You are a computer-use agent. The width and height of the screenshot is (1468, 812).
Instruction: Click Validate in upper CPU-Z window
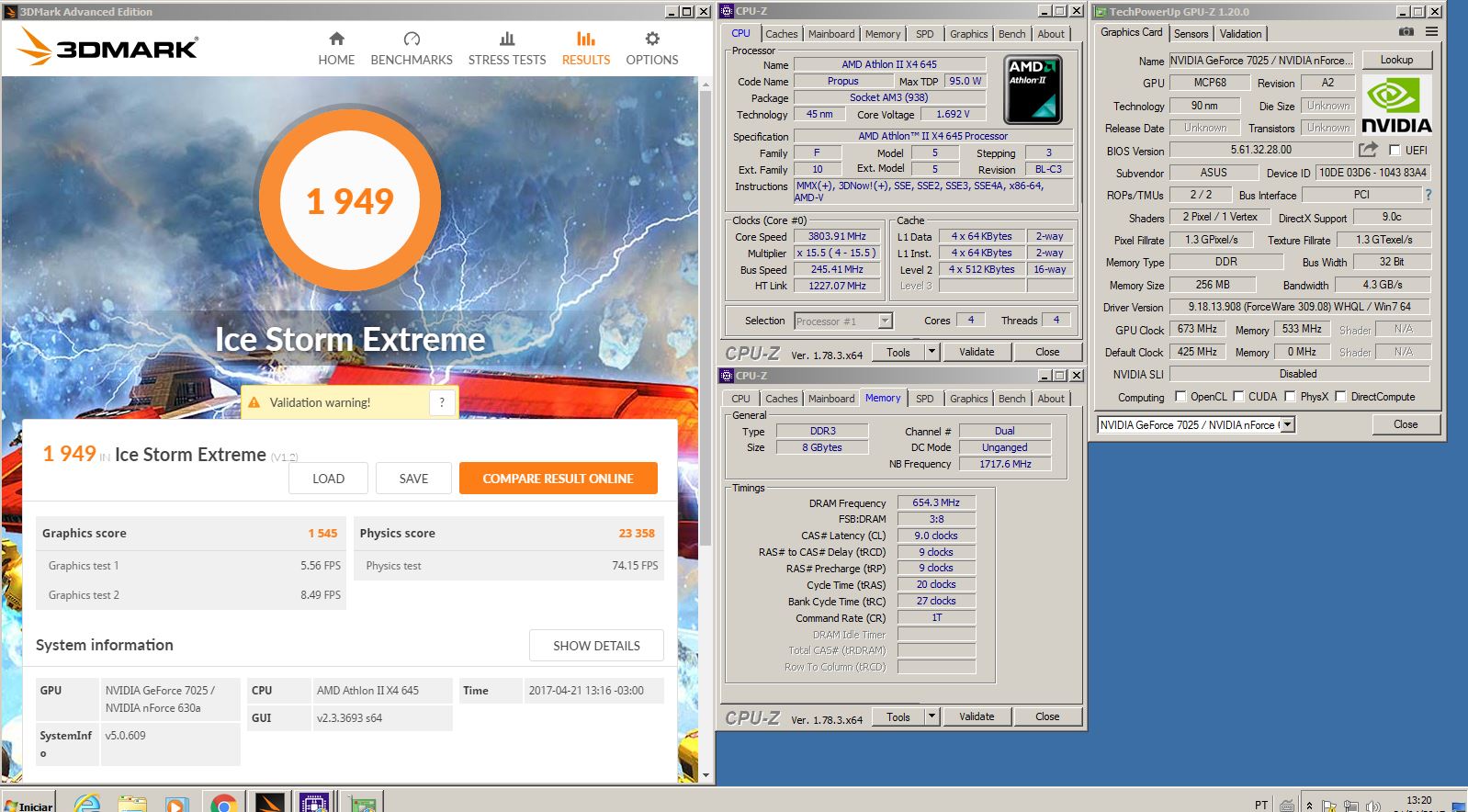pyautogui.click(x=977, y=352)
